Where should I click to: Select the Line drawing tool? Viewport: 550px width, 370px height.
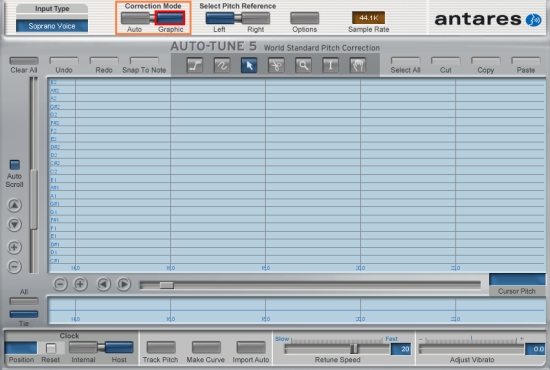click(195, 66)
